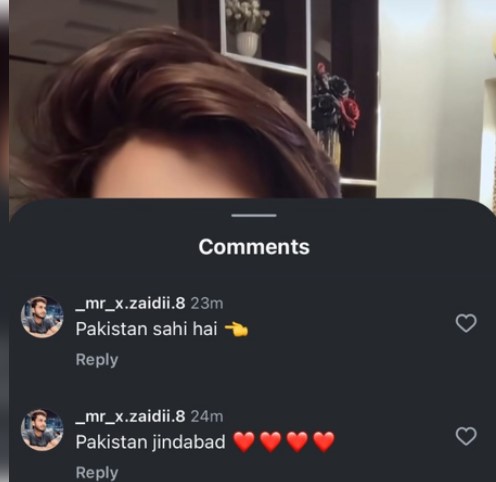Screen dimensions: 496x482
Task: Like the "Pakistan sahi hai" comment
Action: 466,323
